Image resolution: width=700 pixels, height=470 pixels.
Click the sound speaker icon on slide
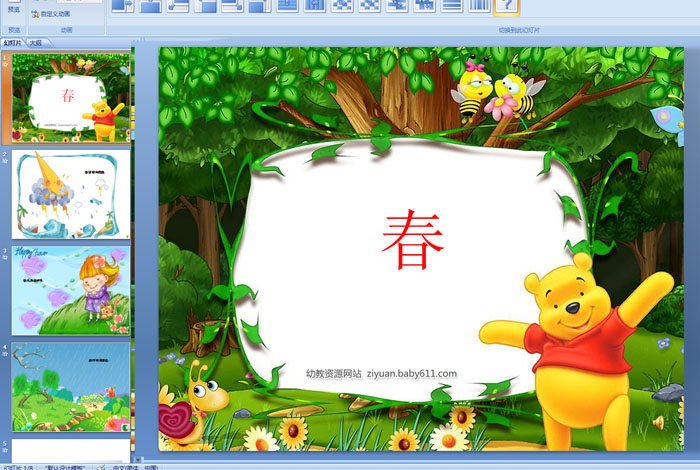(658, 422)
